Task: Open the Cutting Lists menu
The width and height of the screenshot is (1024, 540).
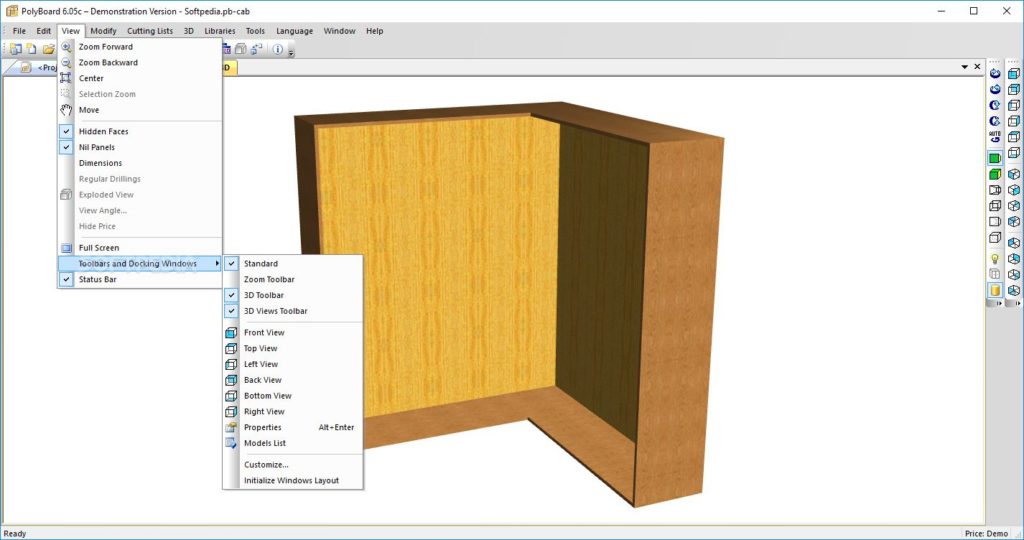Action: [x=150, y=31]
